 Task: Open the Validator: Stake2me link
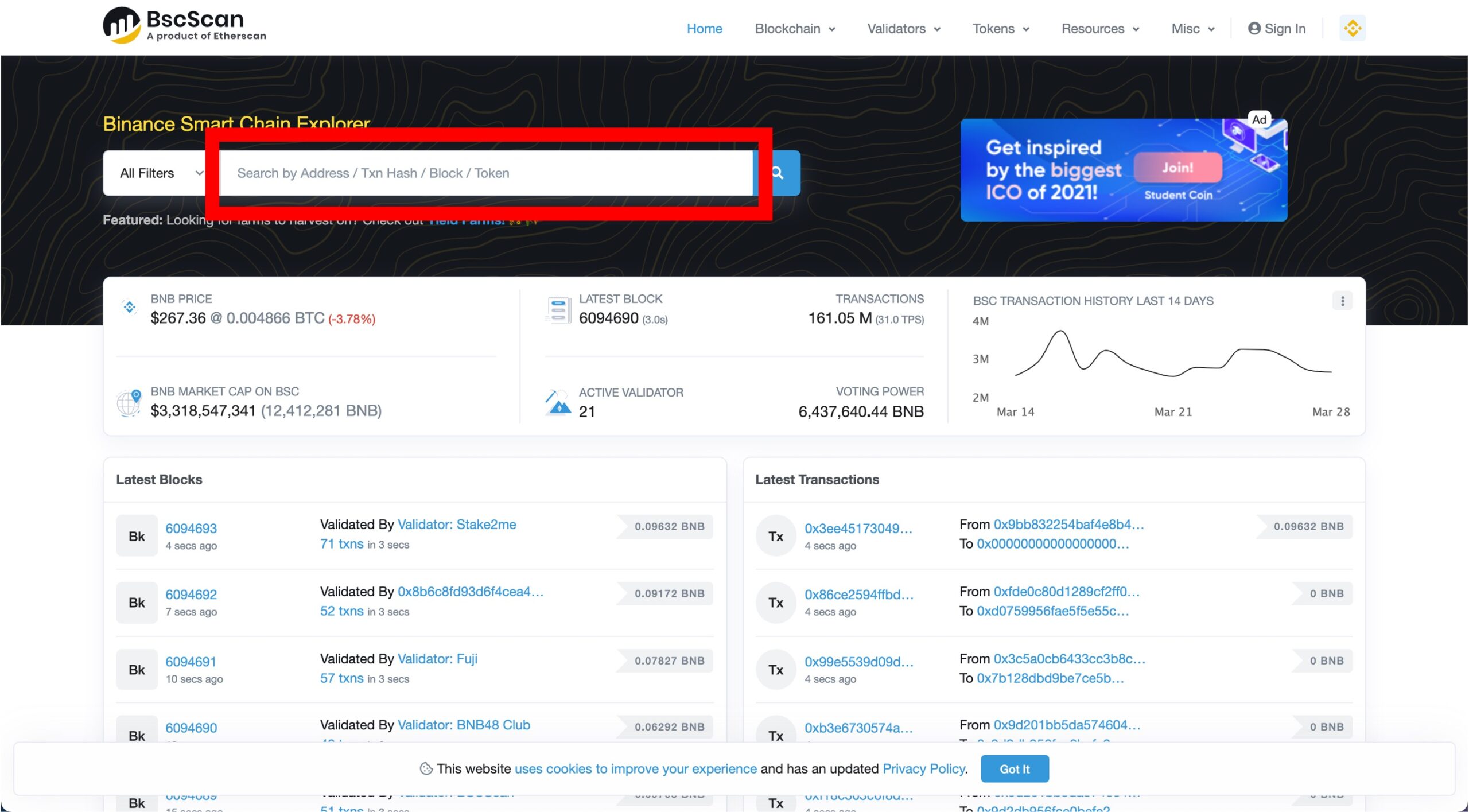456,524
